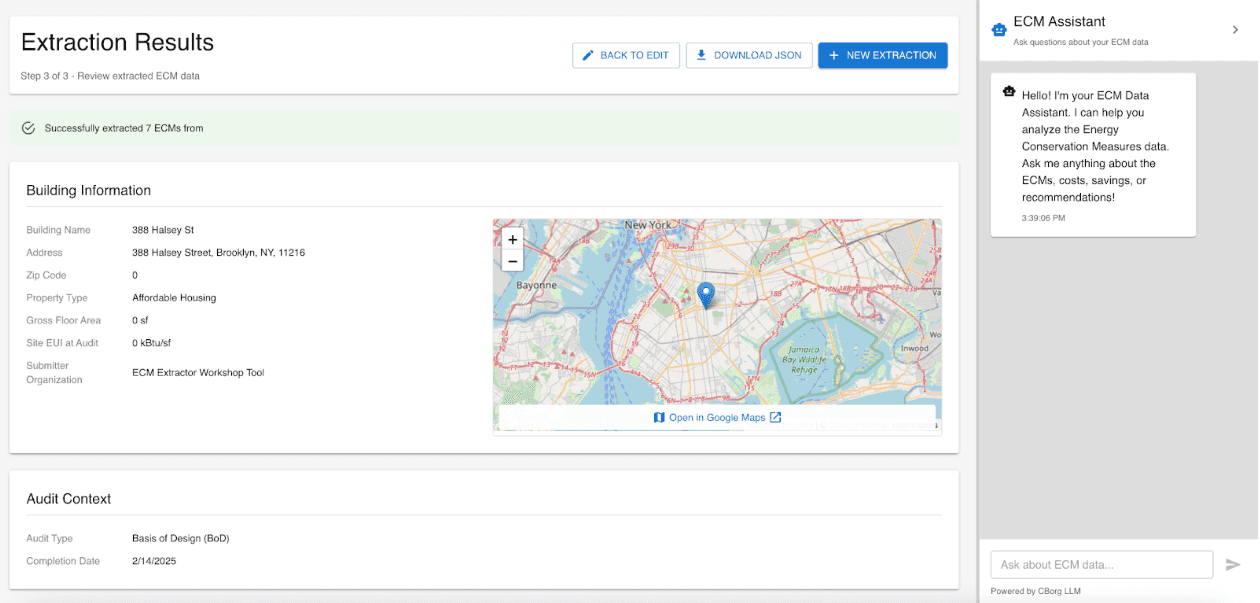Click BACK TO EDIT
Image resolution: width=1260 pixels, height=603 pixels.
626,55
